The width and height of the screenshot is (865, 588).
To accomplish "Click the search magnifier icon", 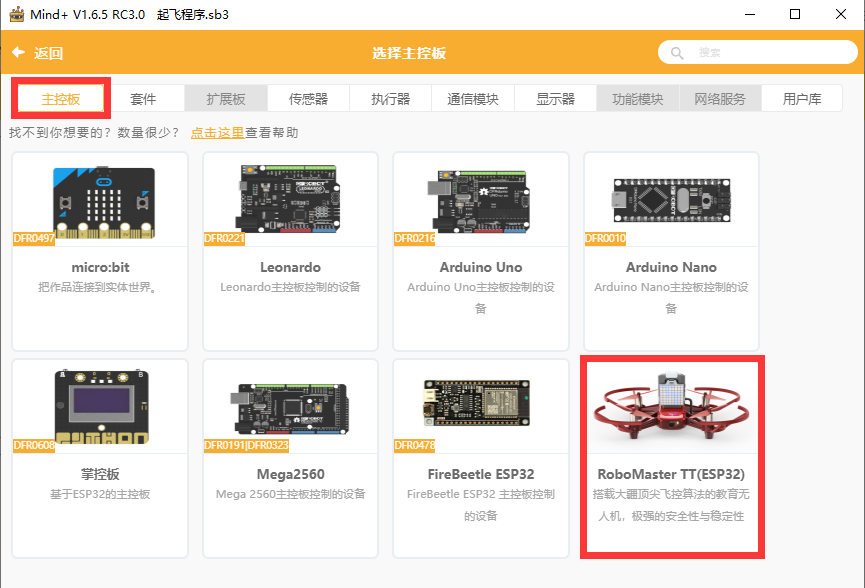I will pyautogui.click(x=677, y=53).
